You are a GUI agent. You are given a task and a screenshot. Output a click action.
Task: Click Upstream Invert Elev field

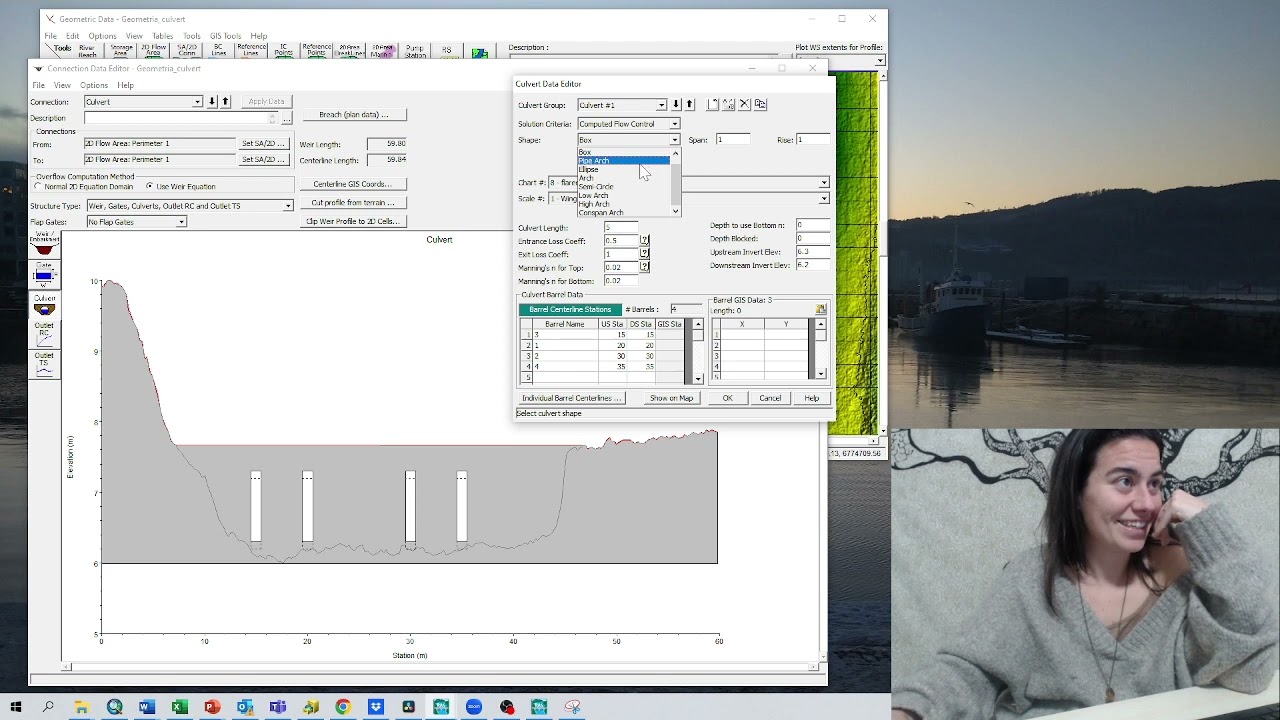[x=812, y=252]
